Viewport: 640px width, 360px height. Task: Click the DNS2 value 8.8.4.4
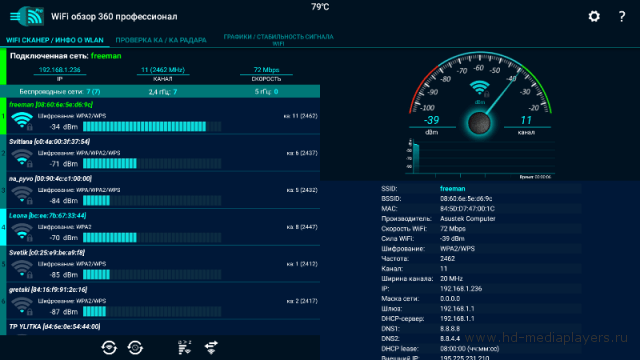(450, 339)
